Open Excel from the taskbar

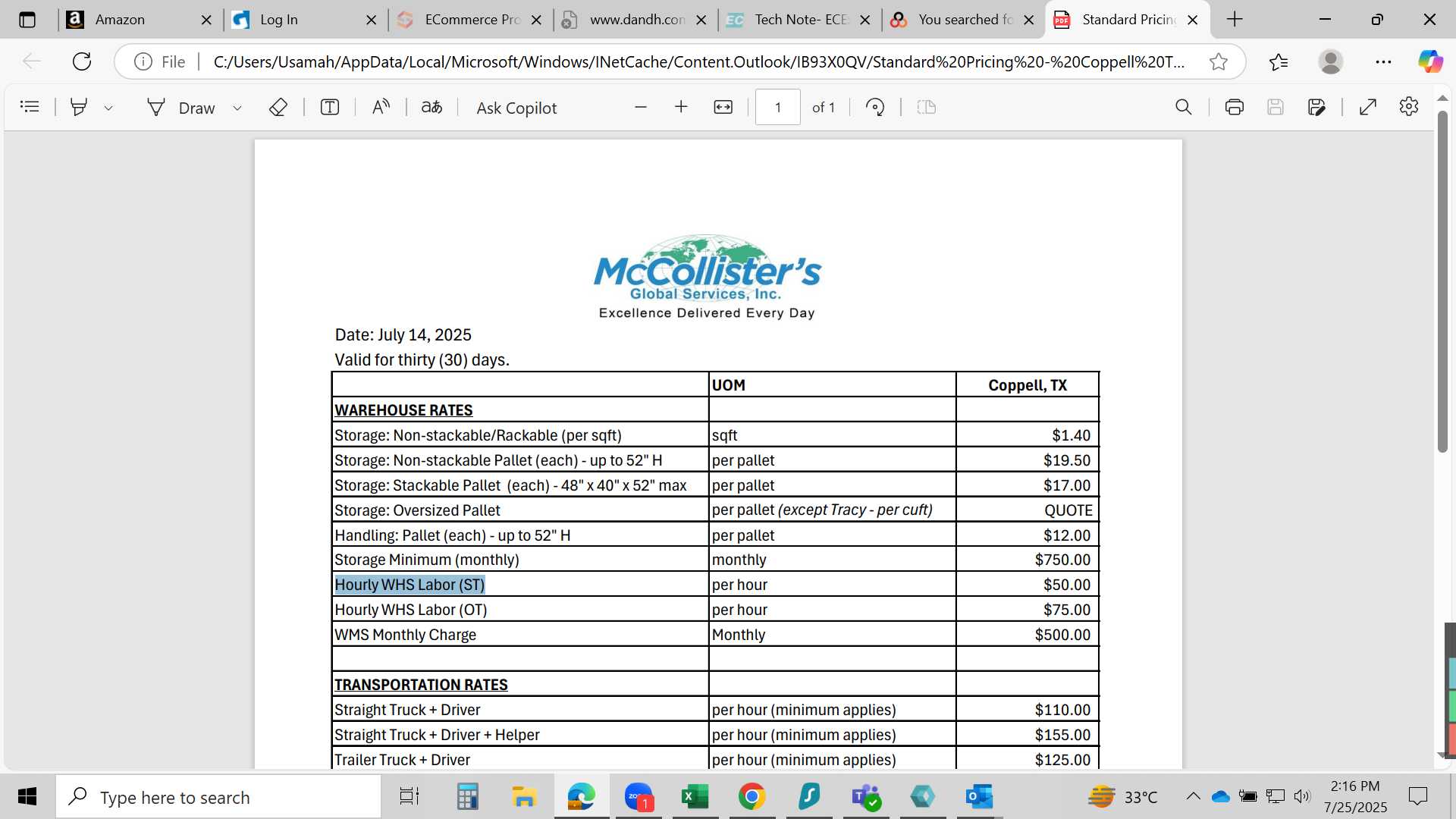tap(695, 796)
